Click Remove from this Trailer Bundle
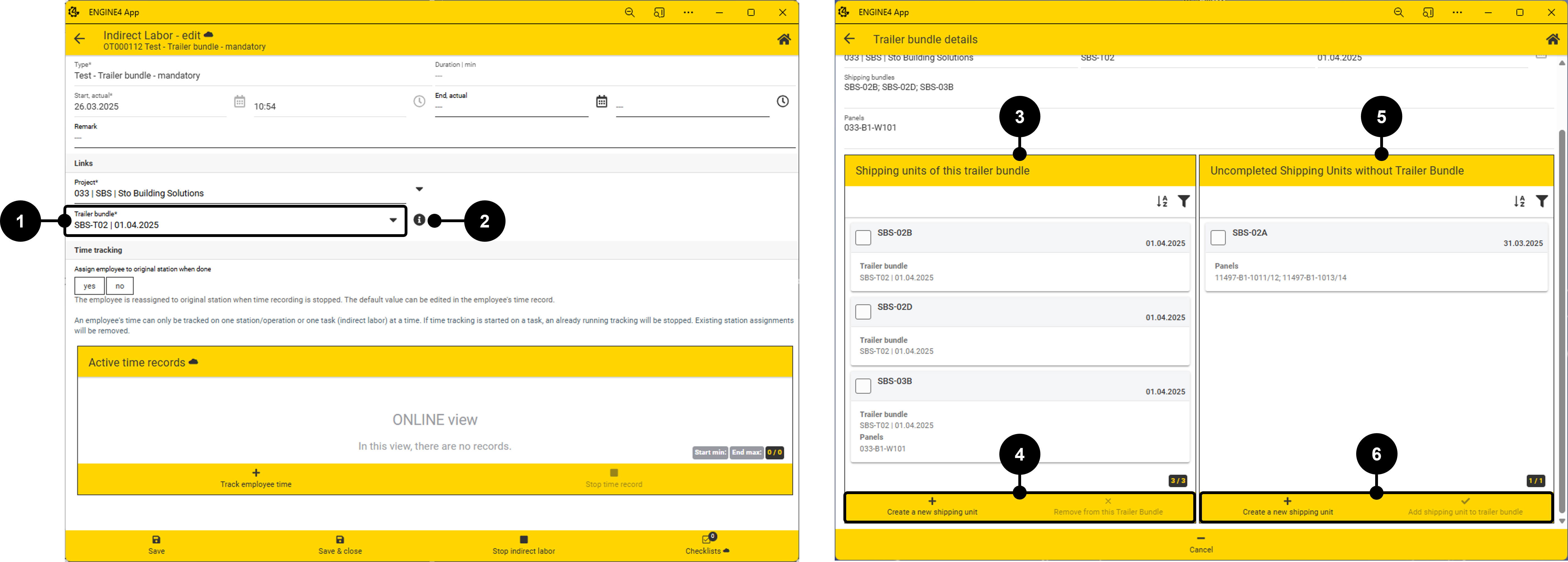Image resolution: width=1568 pixels, height=562 pixels. pyautogui.click(x=1108, y=507)
